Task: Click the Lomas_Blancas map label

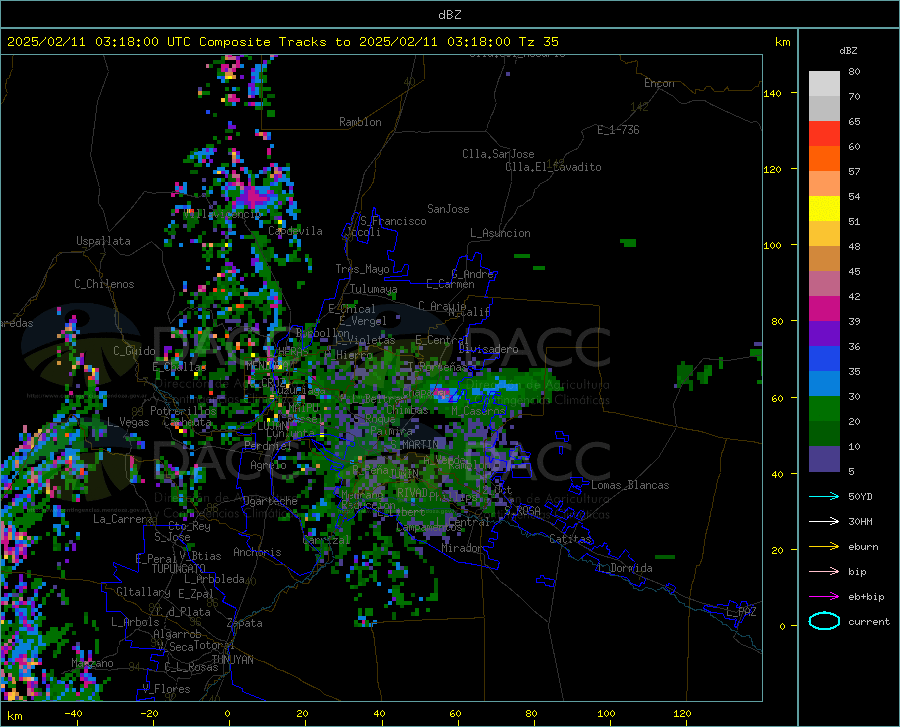Action: (x=630, y=485)
